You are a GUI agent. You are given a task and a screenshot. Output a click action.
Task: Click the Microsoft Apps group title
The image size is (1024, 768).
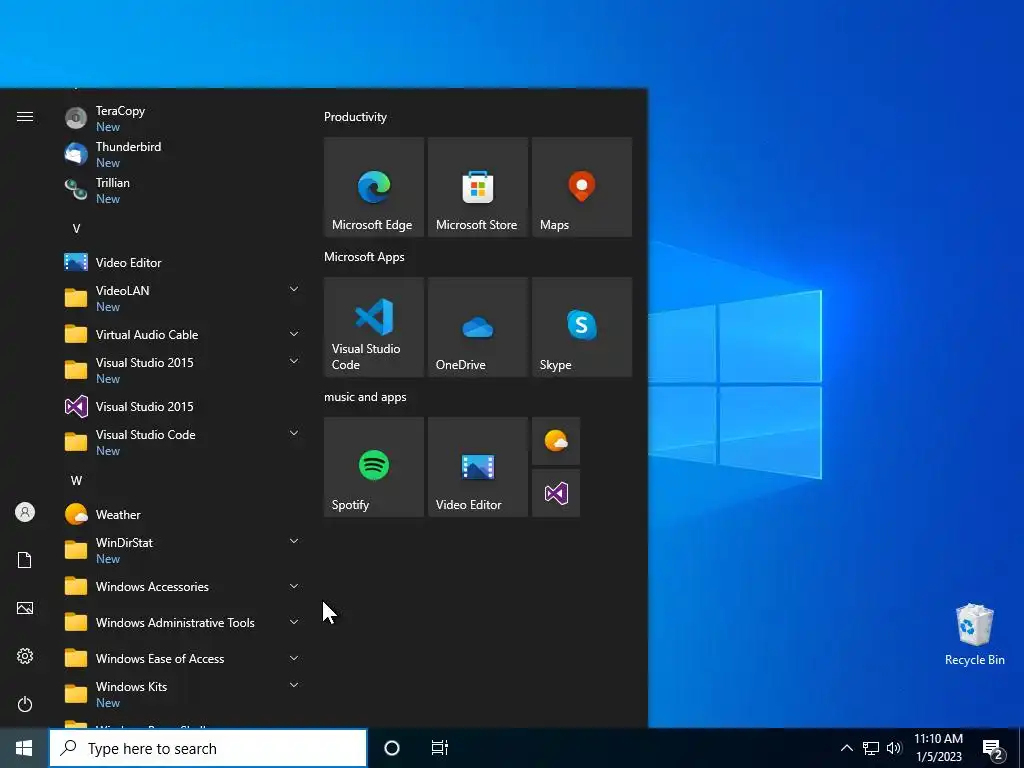[364, 257]
